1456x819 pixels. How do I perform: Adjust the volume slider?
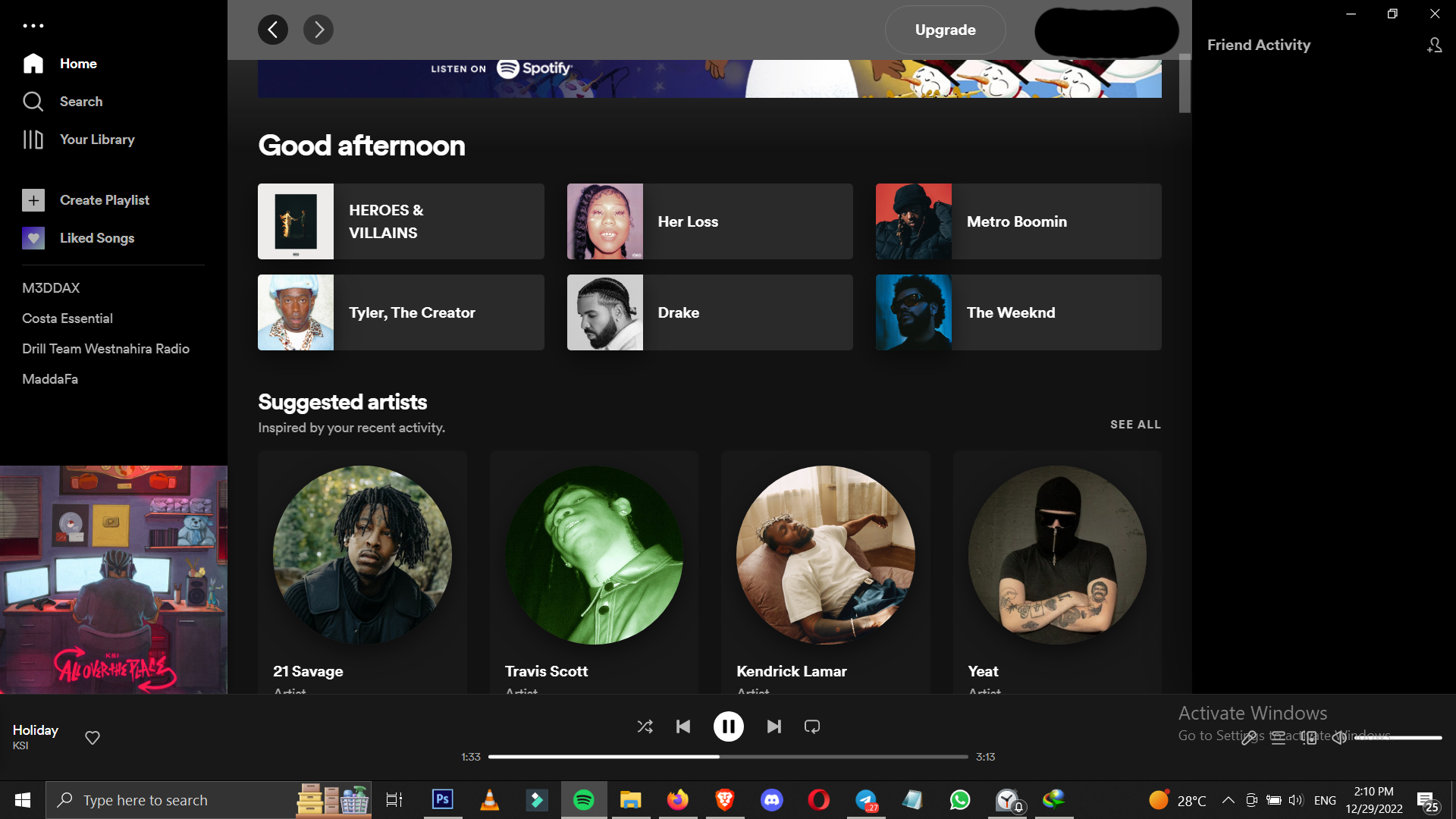(1398, 738)
